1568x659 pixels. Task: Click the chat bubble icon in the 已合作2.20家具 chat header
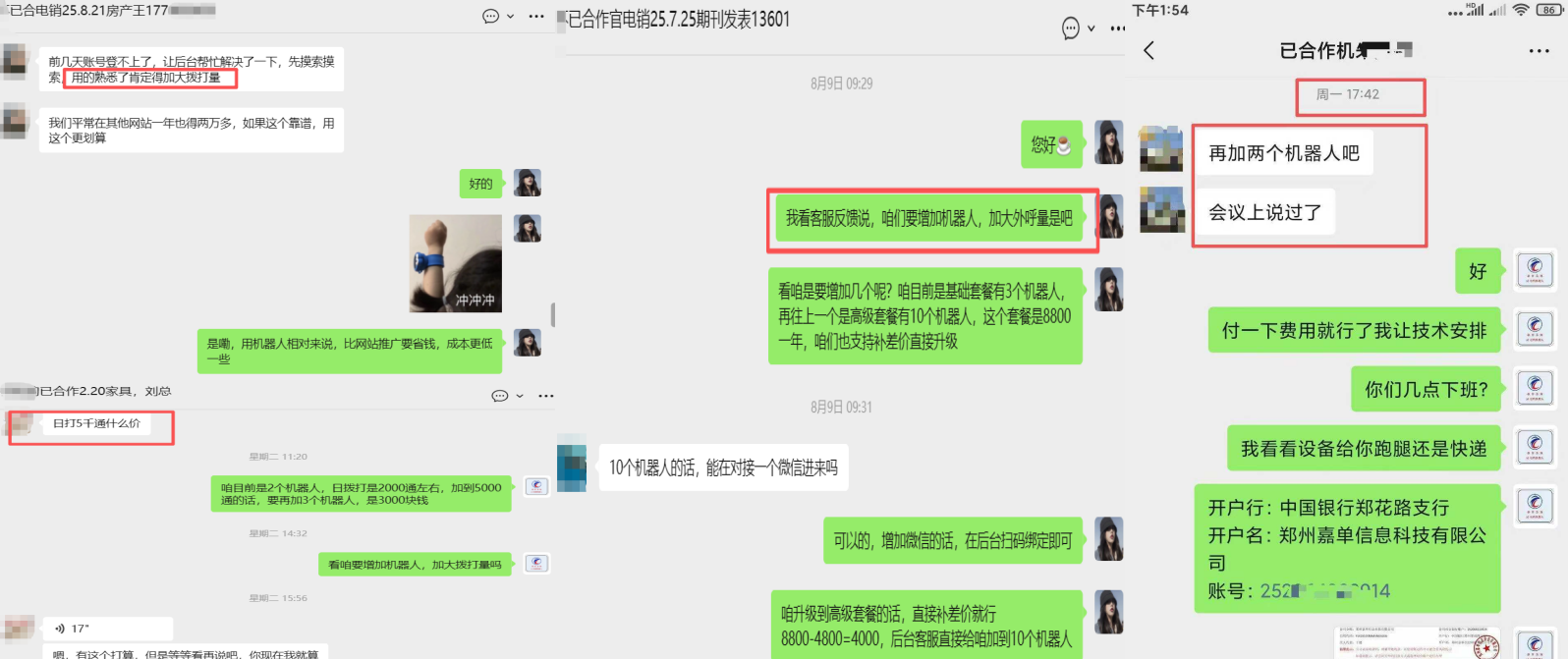pyautogui.click(x=499, y=396)
